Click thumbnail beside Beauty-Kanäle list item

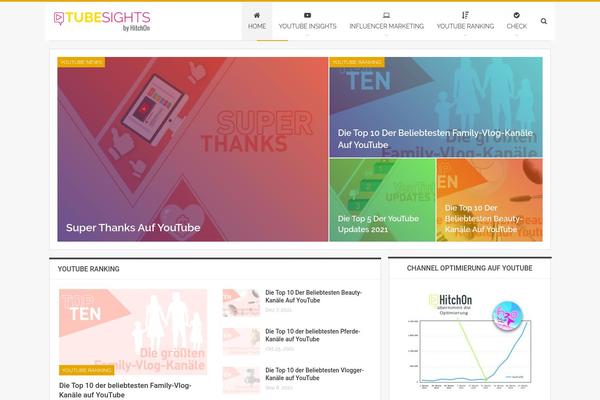[x=241, y=303]
